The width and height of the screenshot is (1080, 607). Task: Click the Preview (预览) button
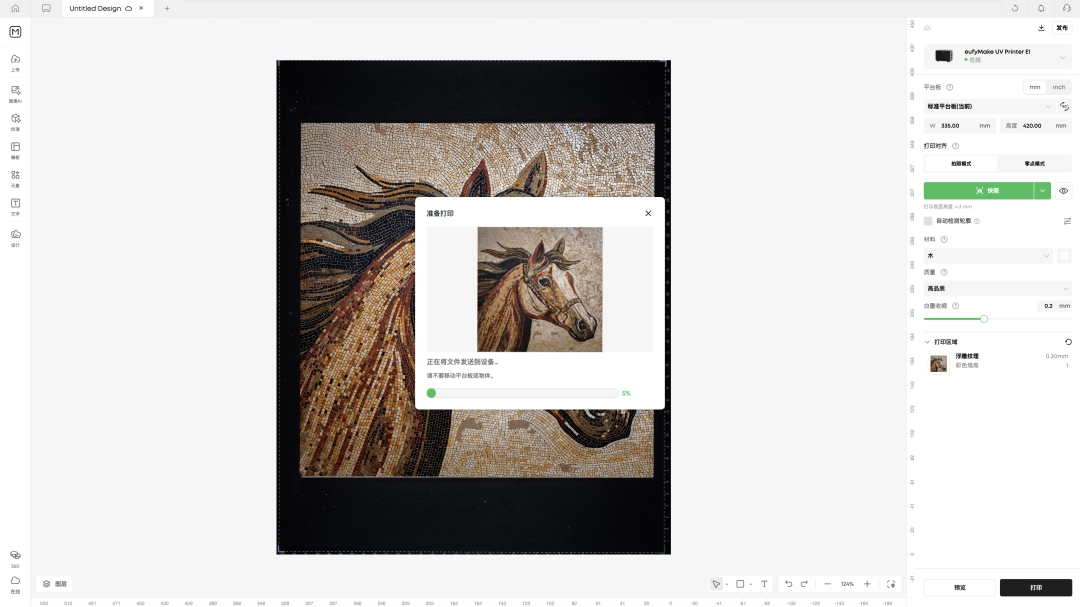pyautogui.click(x=960, y=588)
